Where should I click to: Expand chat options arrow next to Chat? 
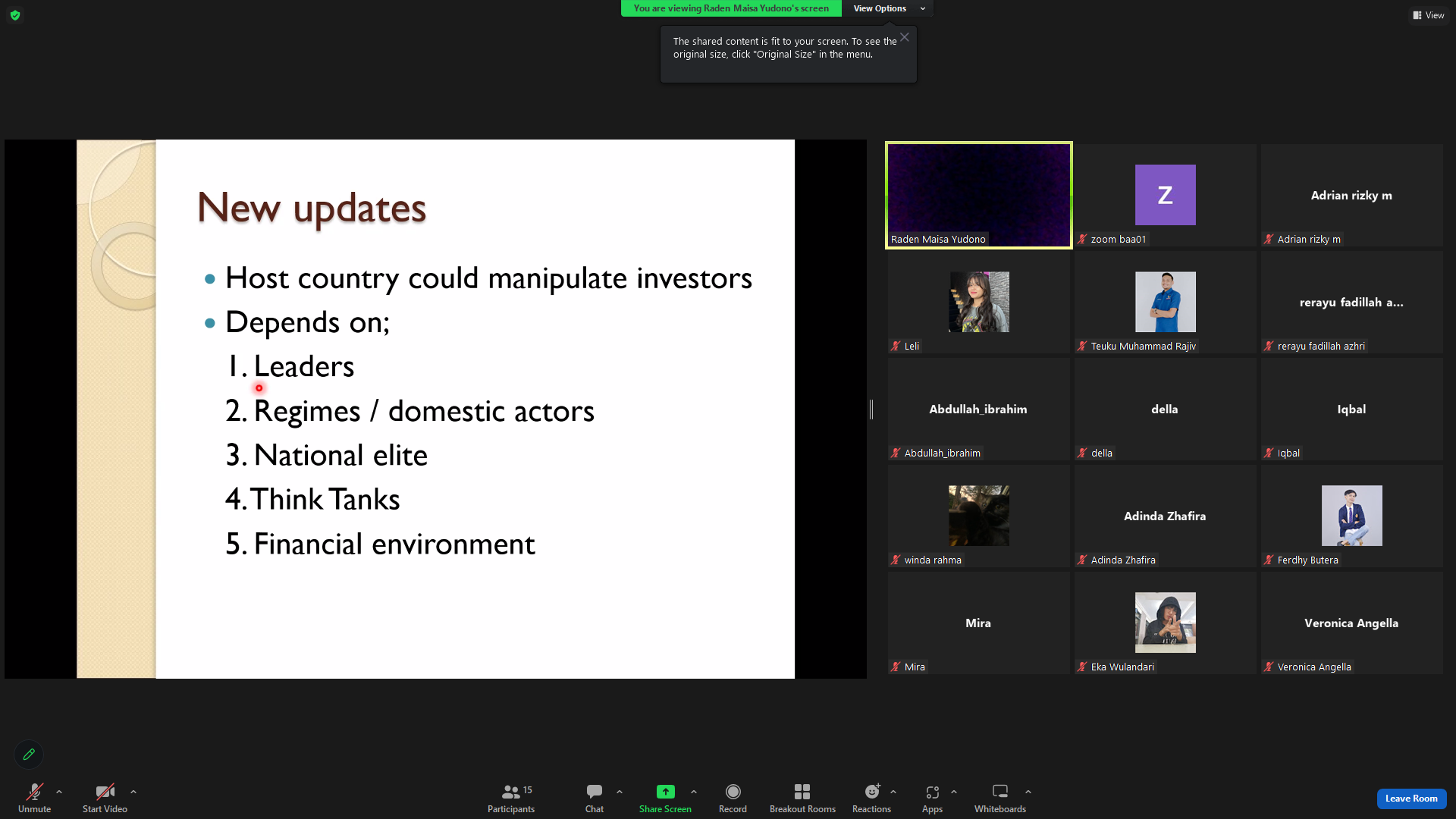pos(620,792)
